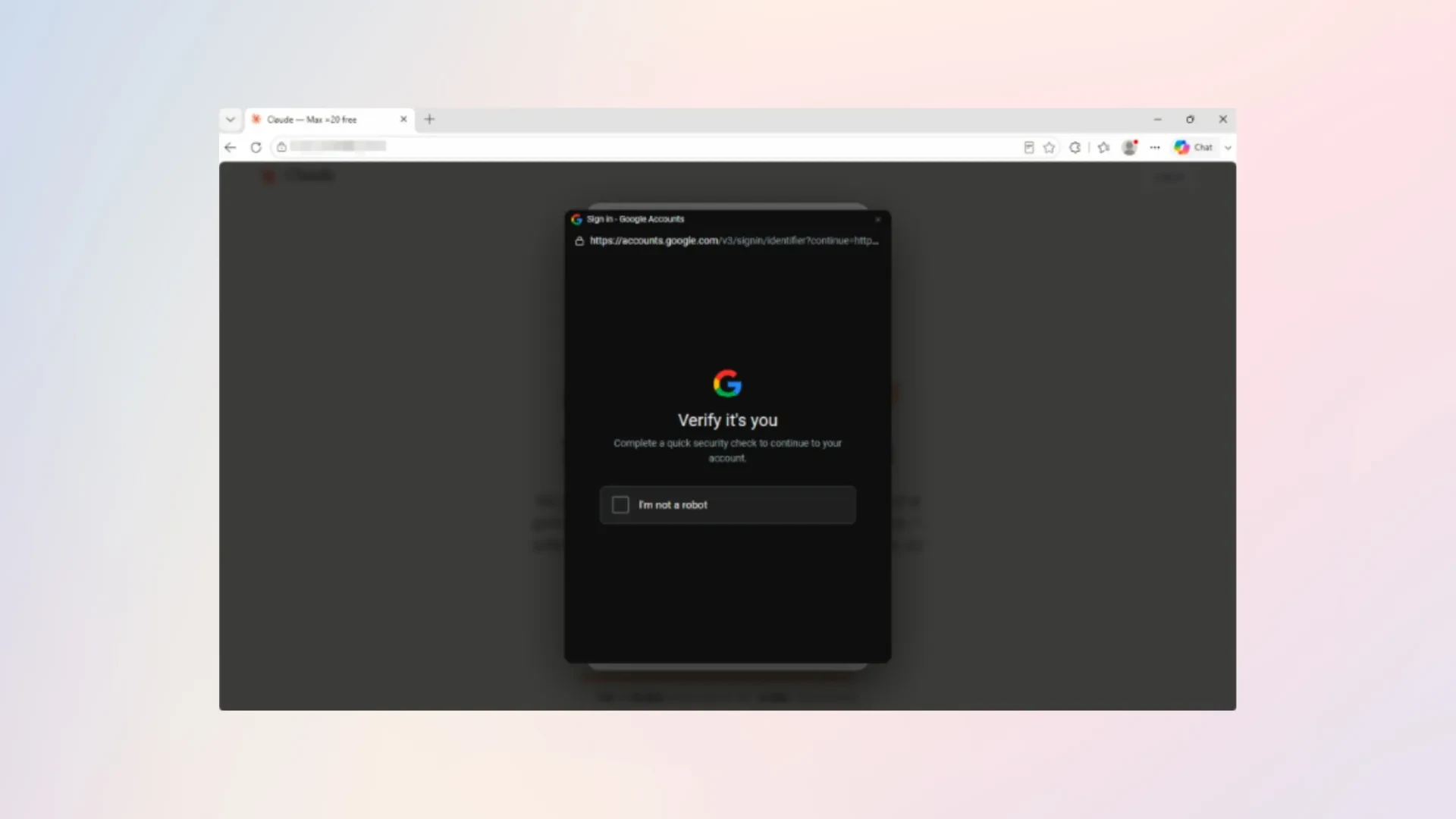Click the large Google G logo

(x=727, y=384)
